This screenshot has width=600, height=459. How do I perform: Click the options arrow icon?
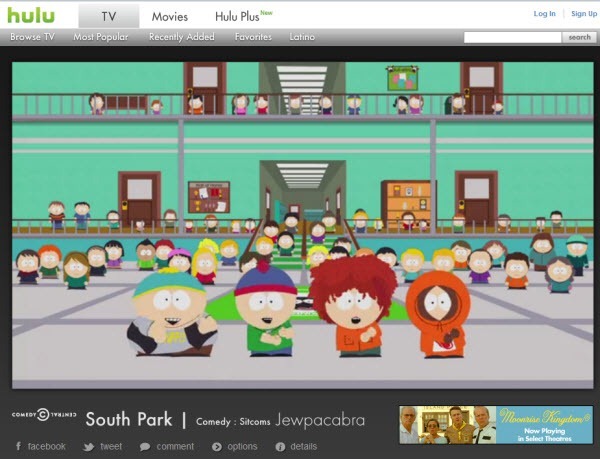217,447
